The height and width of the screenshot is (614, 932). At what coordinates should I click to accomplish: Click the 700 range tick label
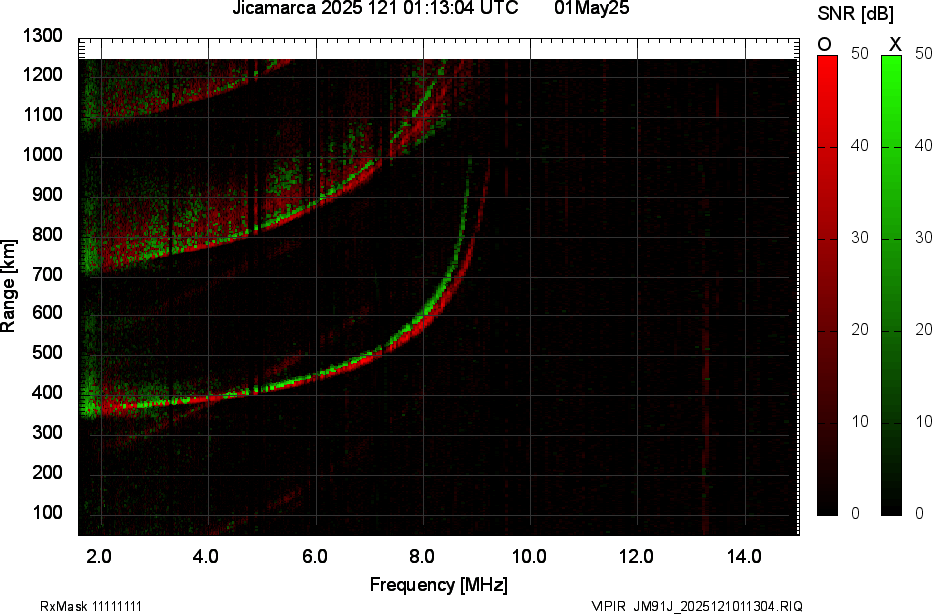point(47,274)
